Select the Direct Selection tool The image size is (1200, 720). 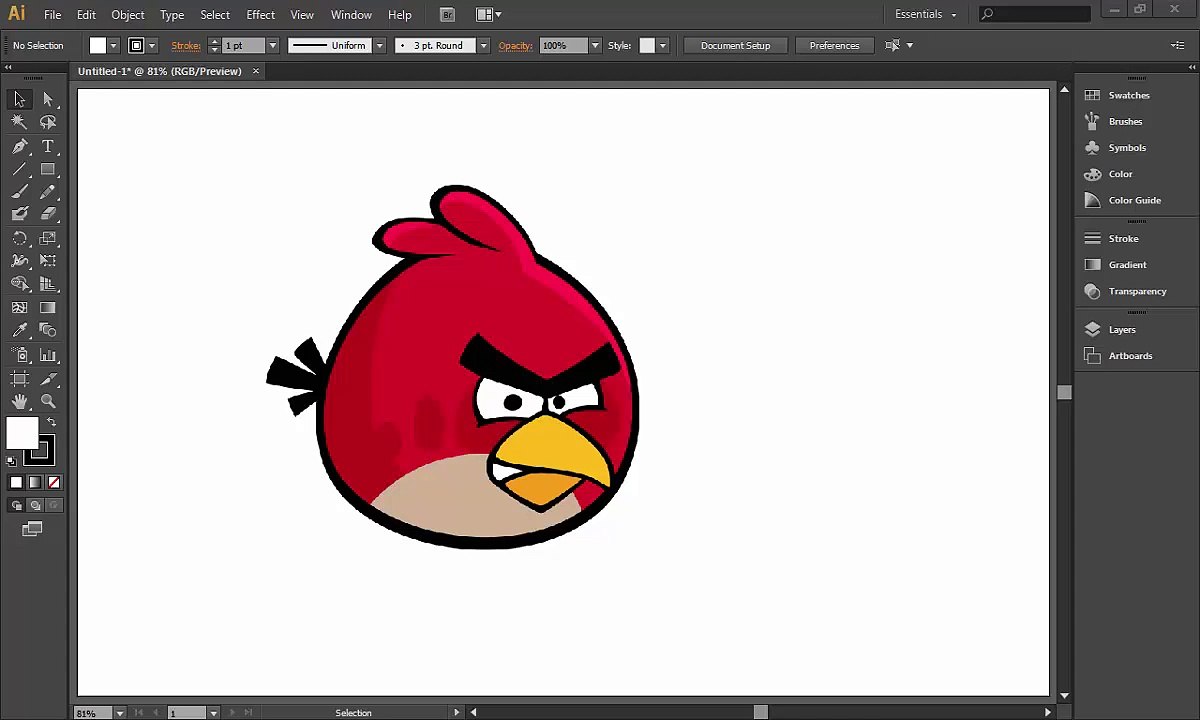[x=48, y=99]
